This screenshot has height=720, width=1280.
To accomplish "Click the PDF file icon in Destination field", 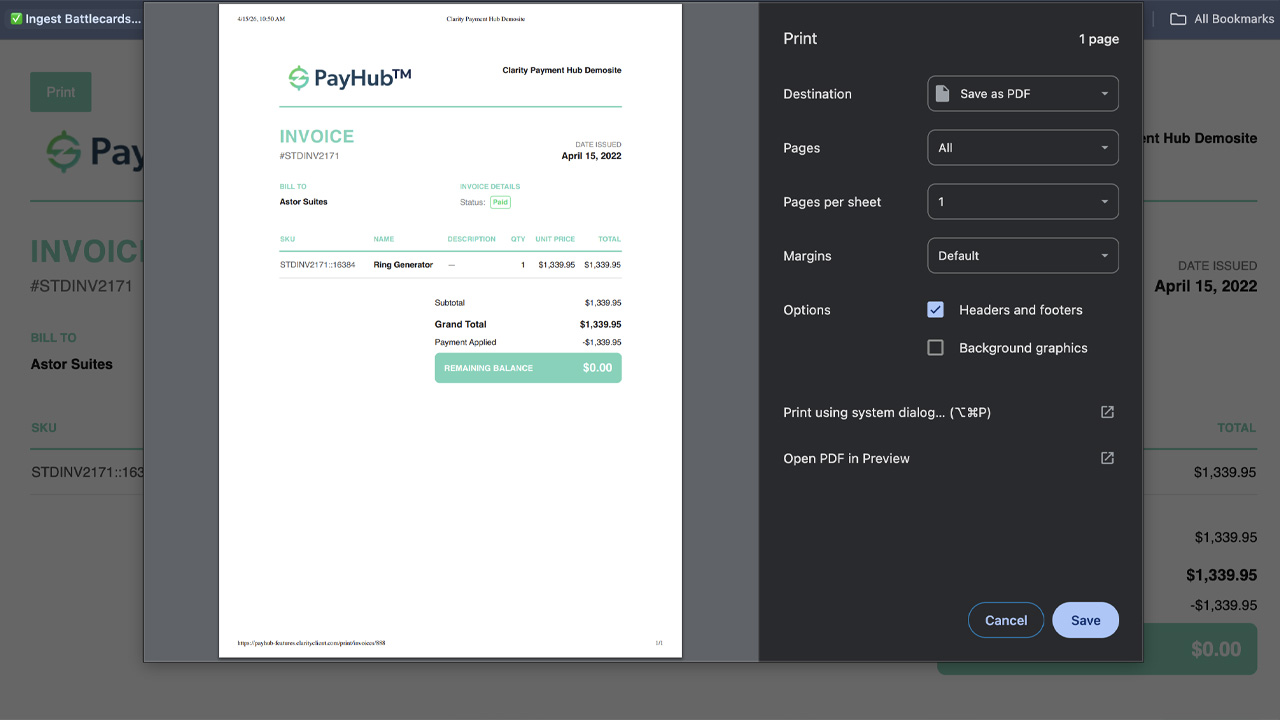I will [x=940, y=93].
